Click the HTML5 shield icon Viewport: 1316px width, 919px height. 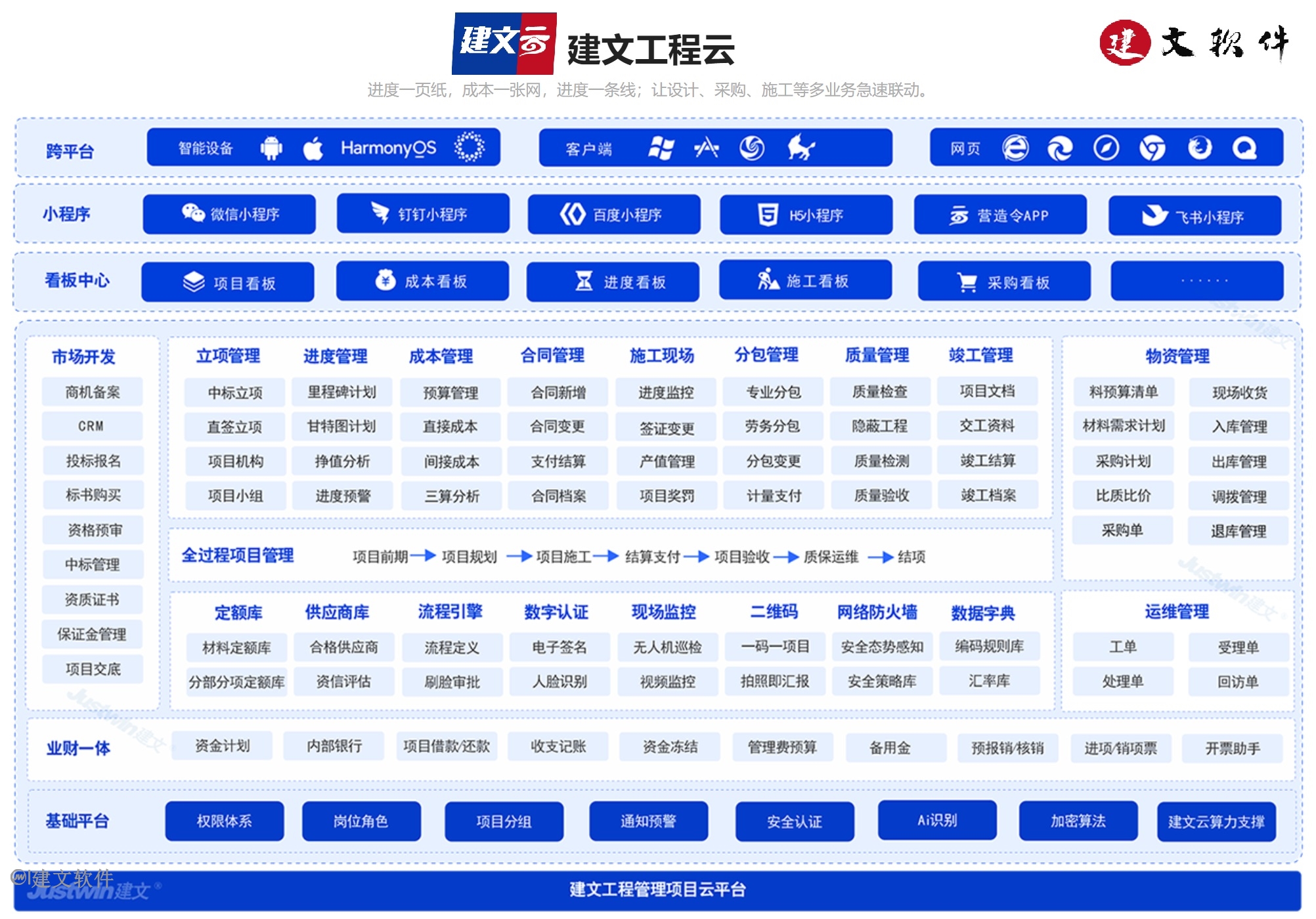pos(767,215)
